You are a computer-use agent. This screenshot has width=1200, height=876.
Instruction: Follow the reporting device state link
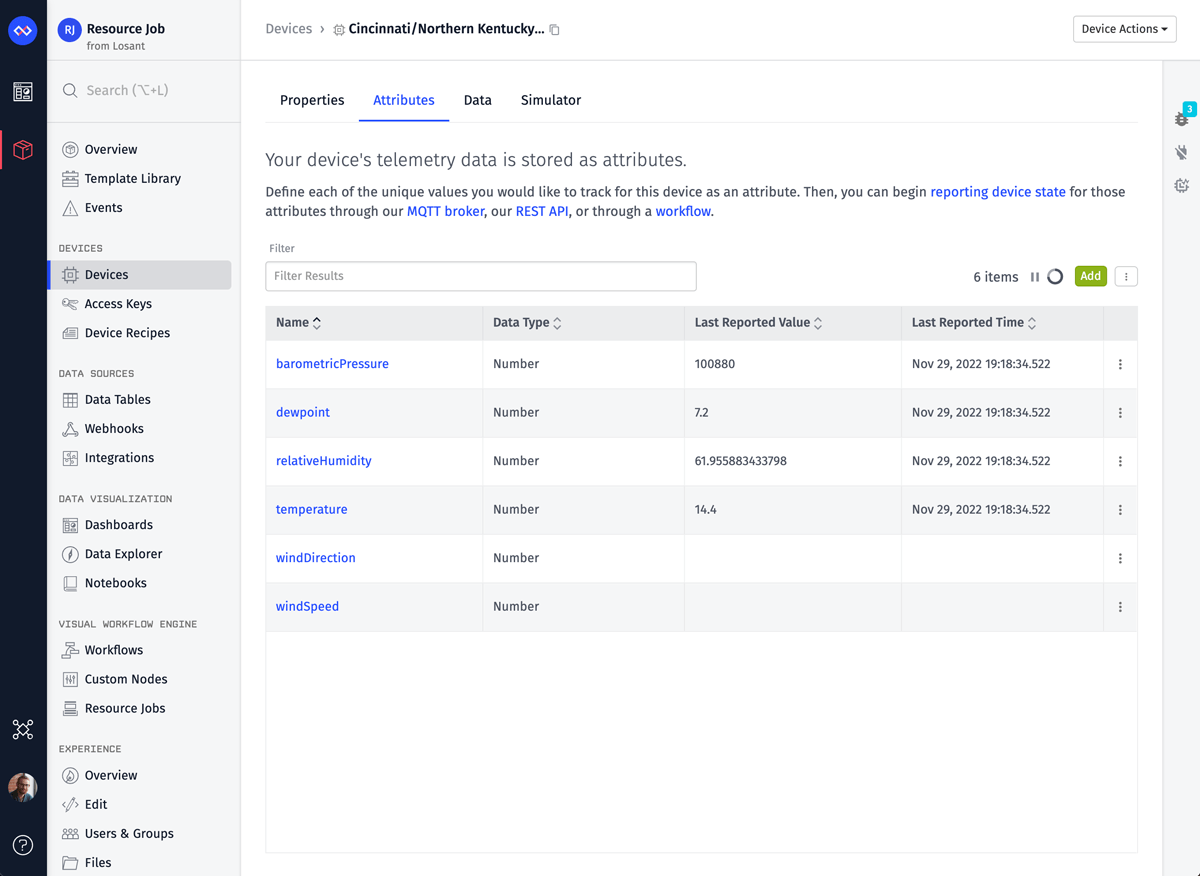click(x=998, y=192)
